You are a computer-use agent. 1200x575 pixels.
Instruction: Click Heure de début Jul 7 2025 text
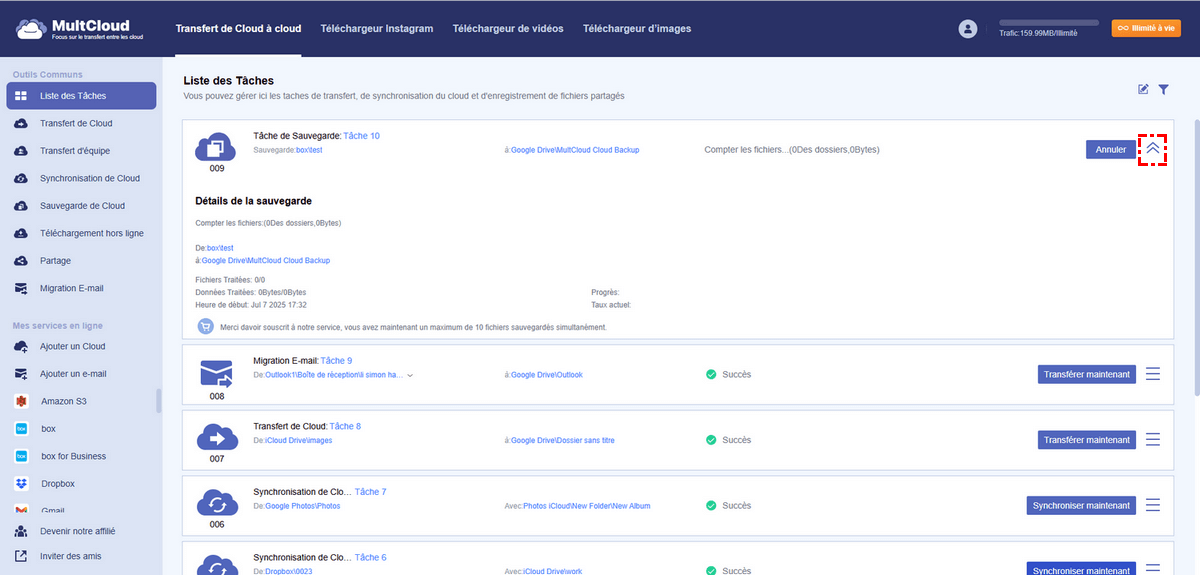[x=251, y=305]
